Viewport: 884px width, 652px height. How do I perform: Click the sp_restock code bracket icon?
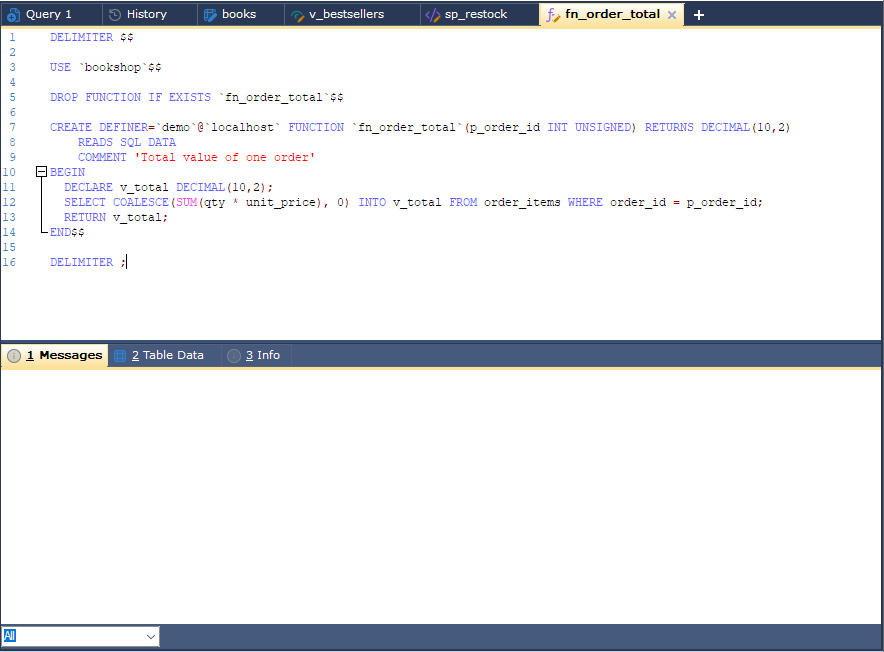[x=432, y=15]
